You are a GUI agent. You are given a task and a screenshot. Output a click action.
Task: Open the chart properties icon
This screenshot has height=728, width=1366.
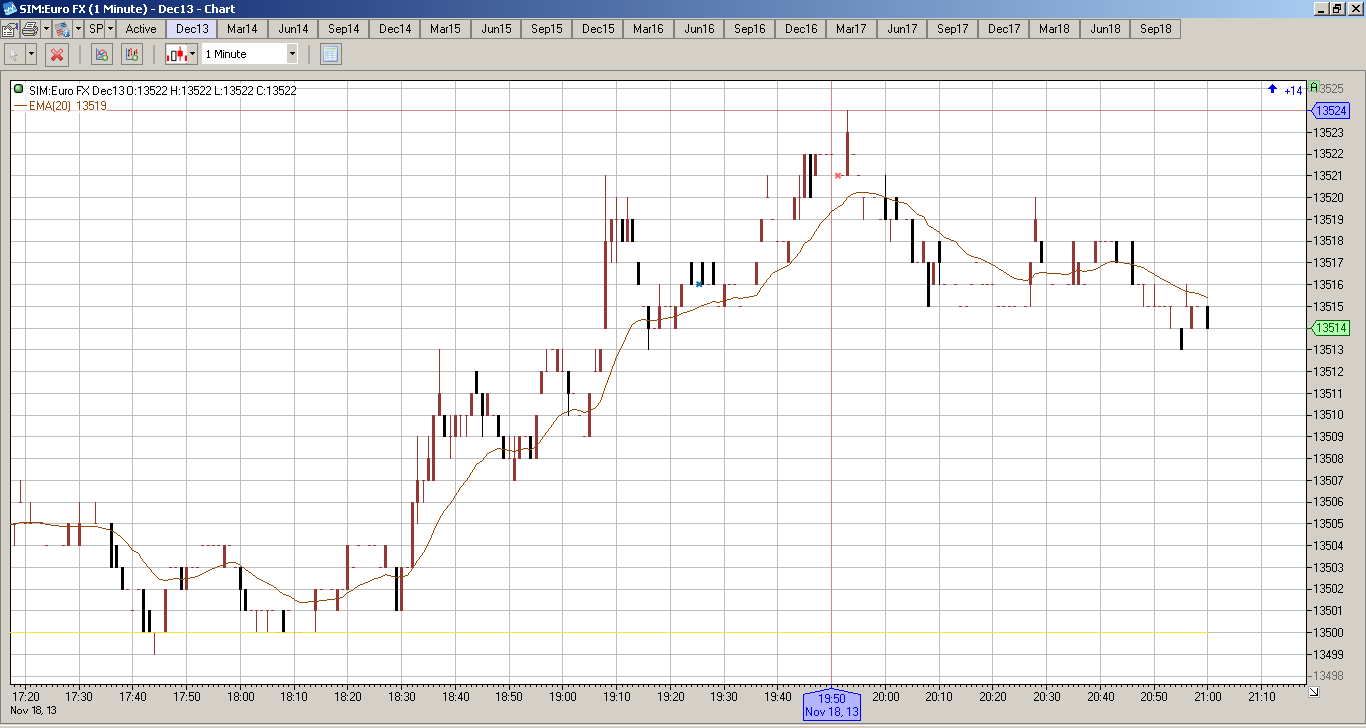pyautogui.click(x=9, y=29)
